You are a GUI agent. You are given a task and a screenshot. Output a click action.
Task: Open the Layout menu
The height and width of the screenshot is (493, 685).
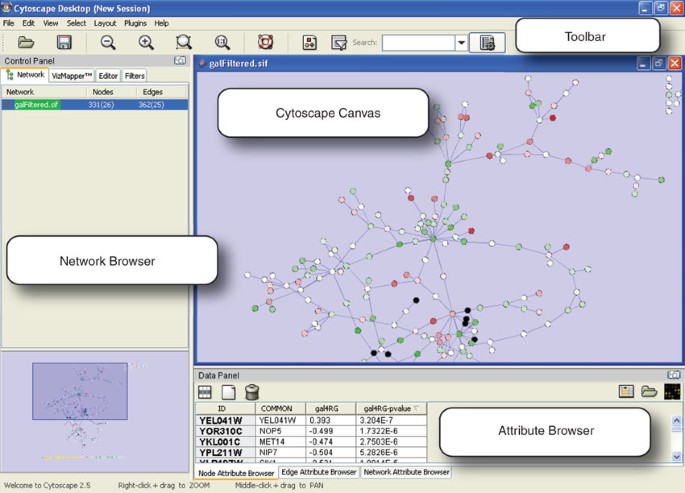click(x=105, y=22)
